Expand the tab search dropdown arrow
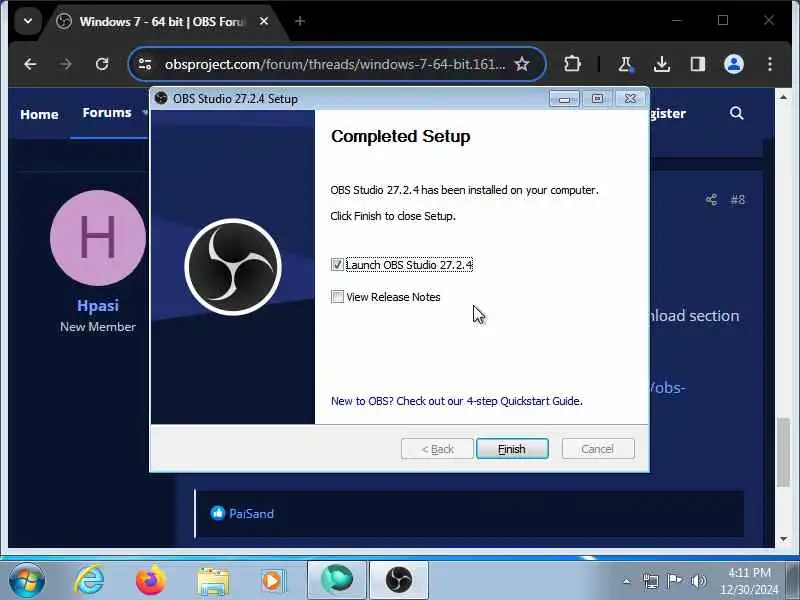The height and width of the screenshot is (600, 800). click(x=28, y=21)
